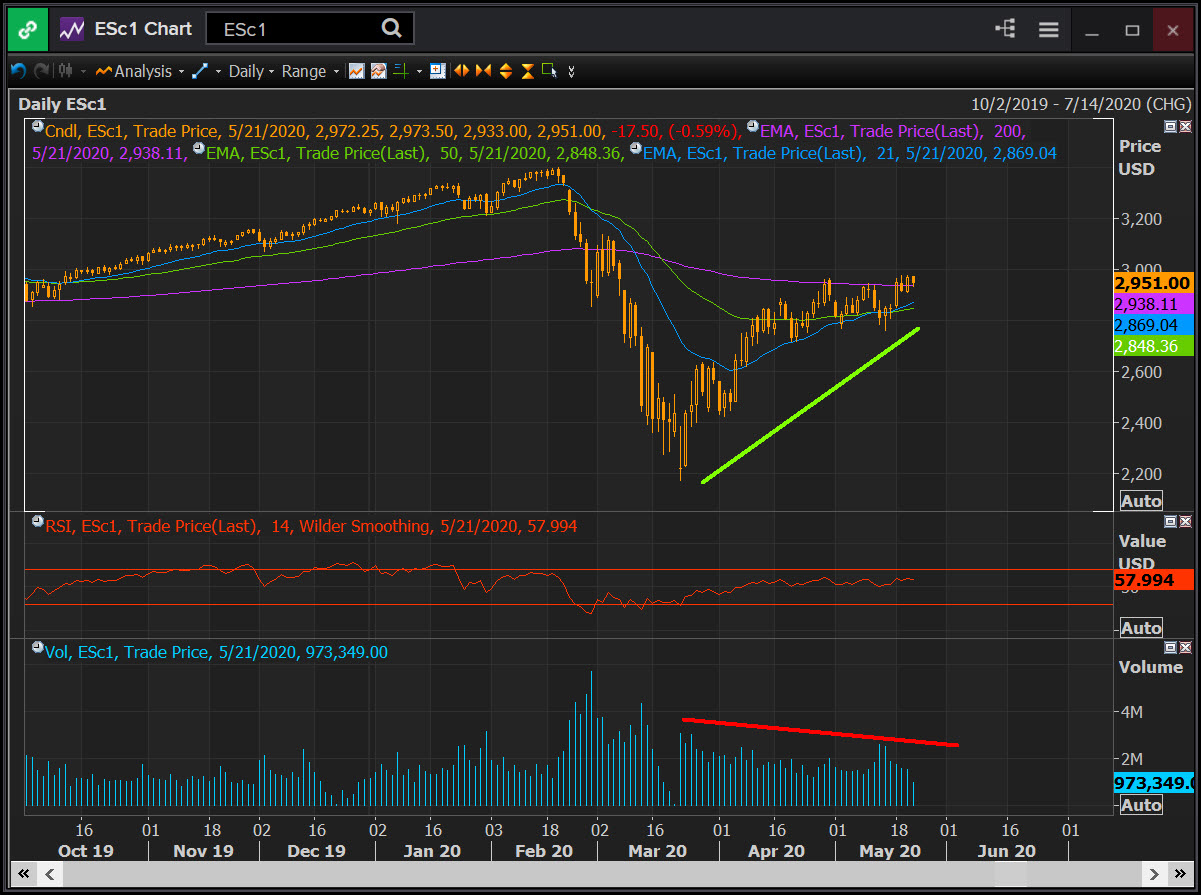
Task: Toggle Auto scaling on the price axis
Action: (1141, 501)
